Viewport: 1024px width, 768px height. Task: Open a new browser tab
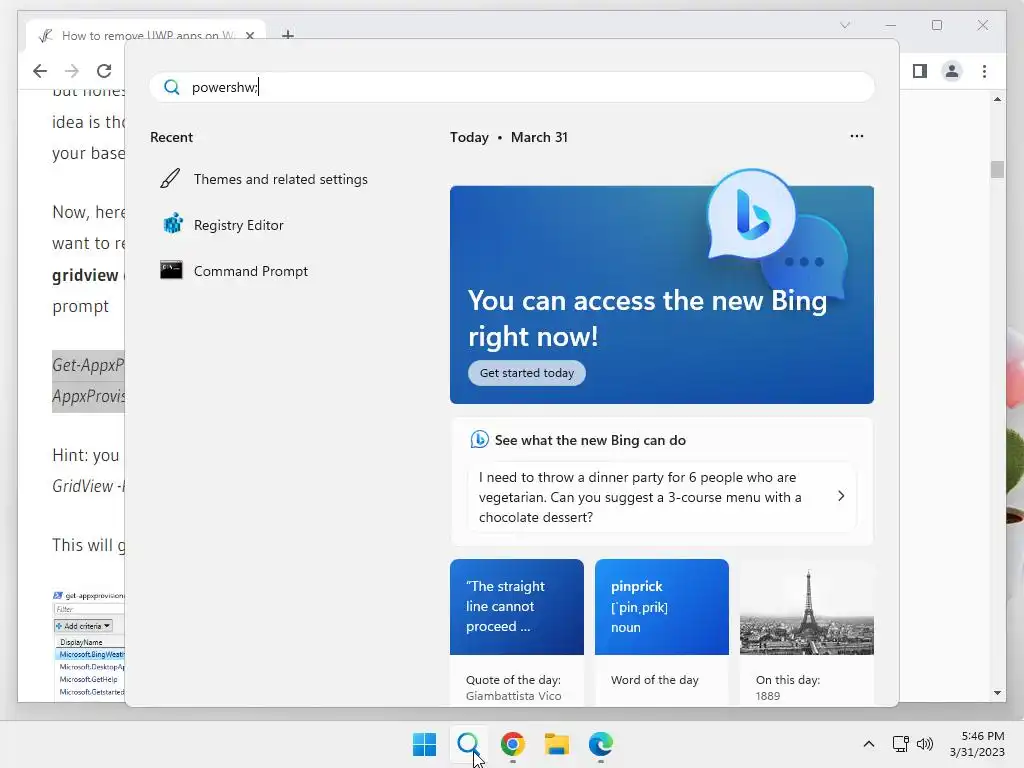[x=287, y=34]
